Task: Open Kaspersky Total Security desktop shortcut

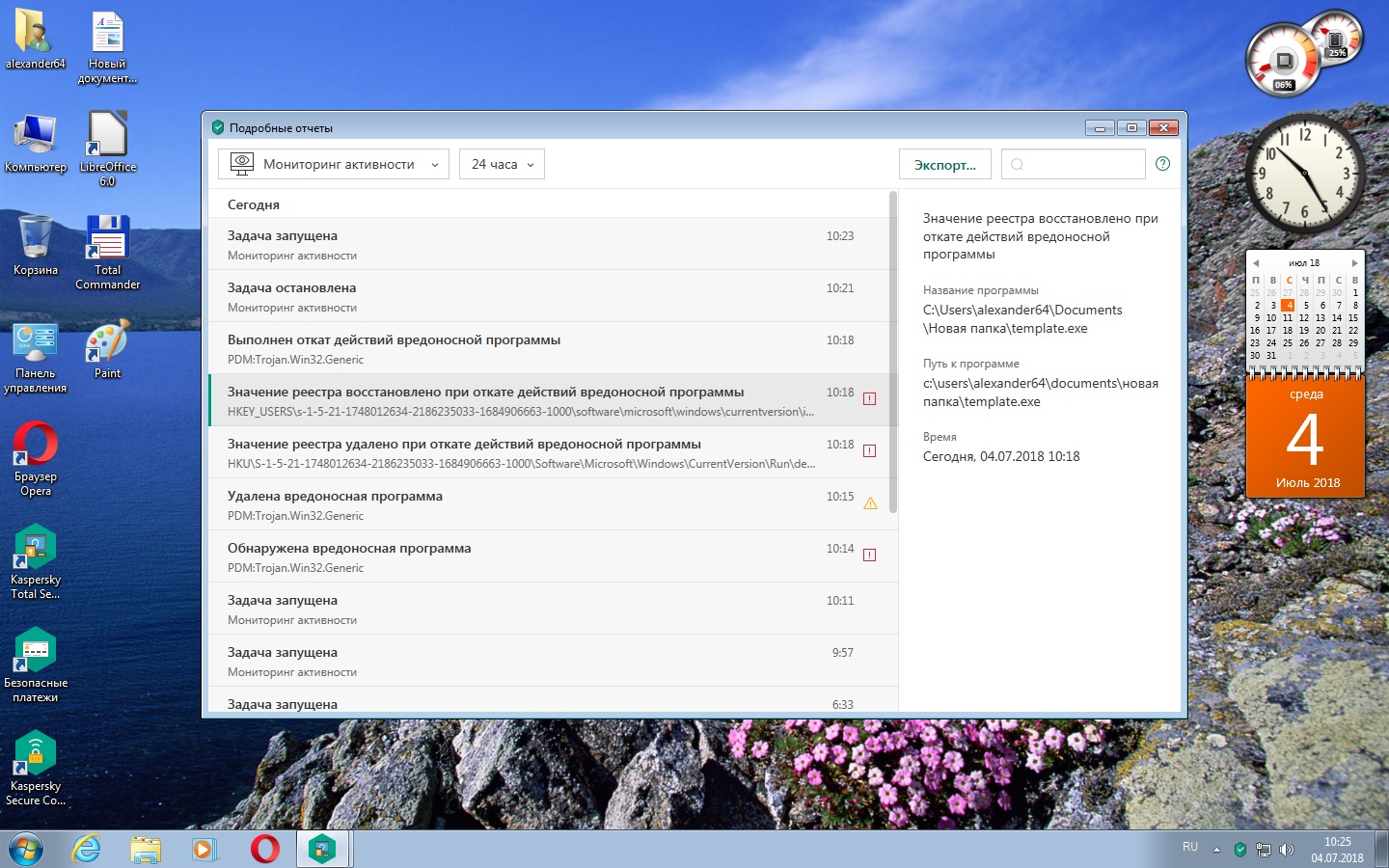Action: click(36, 561)
